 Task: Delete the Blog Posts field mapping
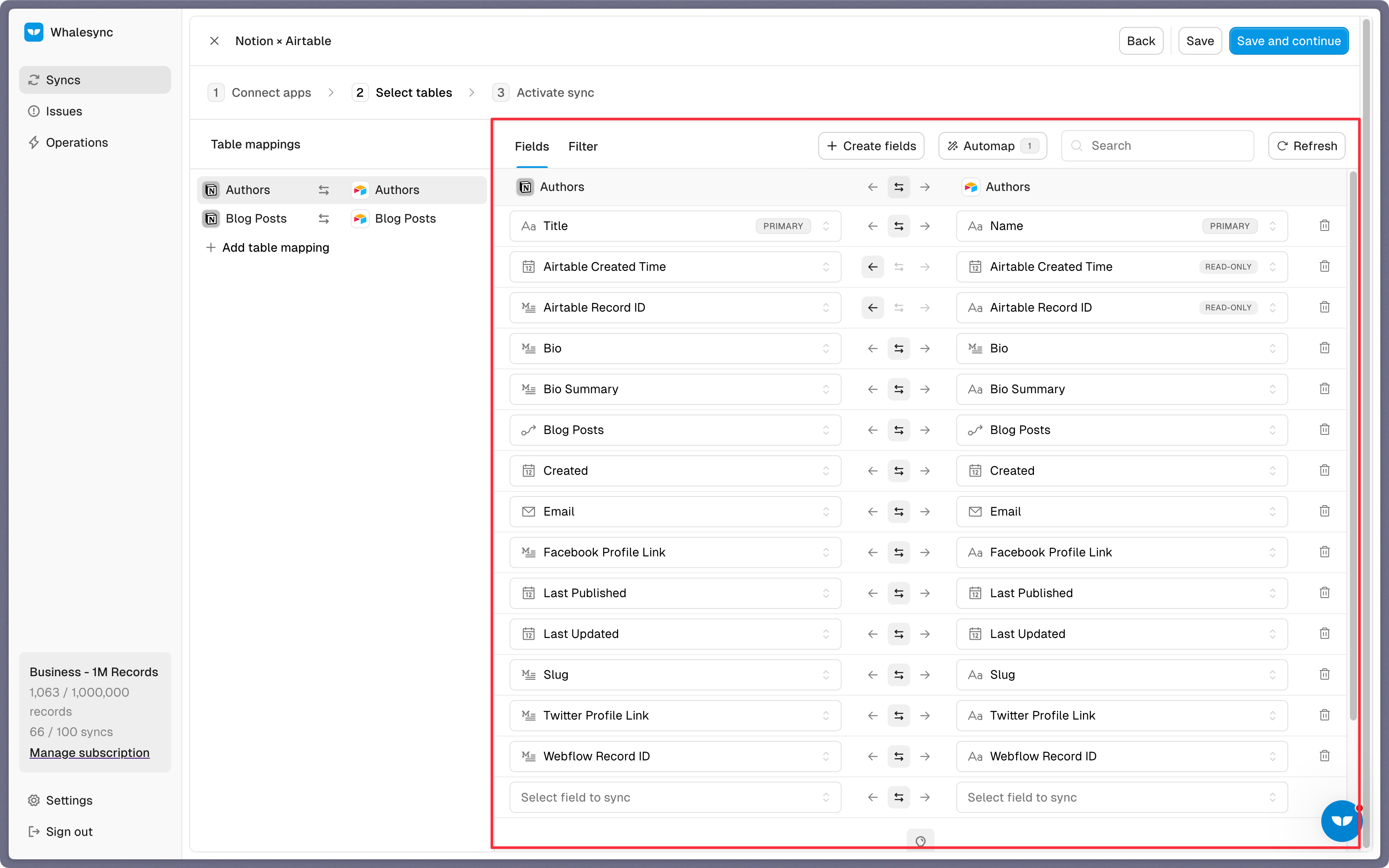[1325, 429]
